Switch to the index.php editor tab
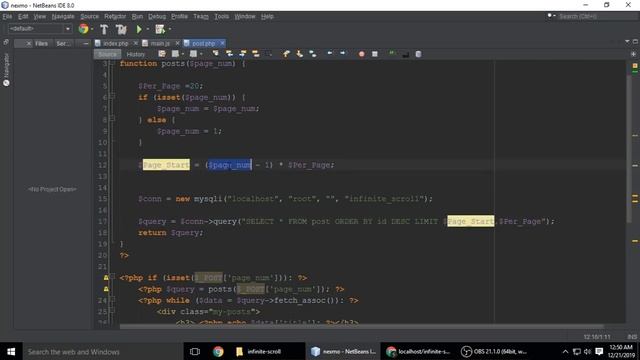The width and height of the screenshot is (640, 360). point(116,43)
